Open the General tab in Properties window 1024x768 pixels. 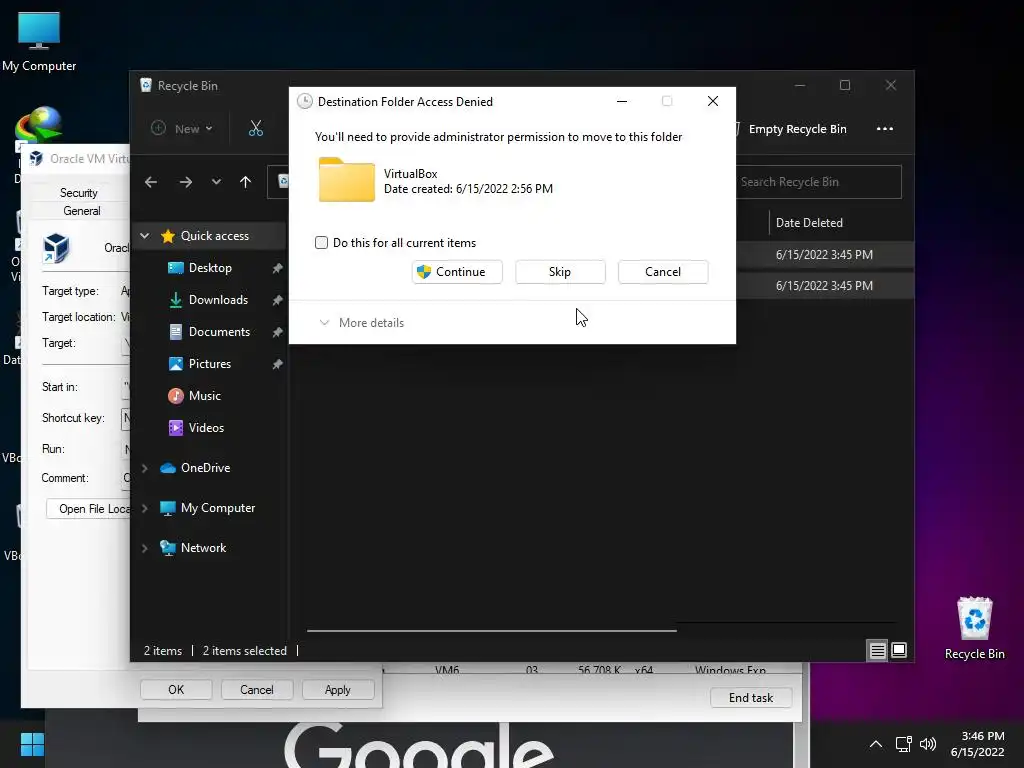pyautogui.click(x=82, y=211)
